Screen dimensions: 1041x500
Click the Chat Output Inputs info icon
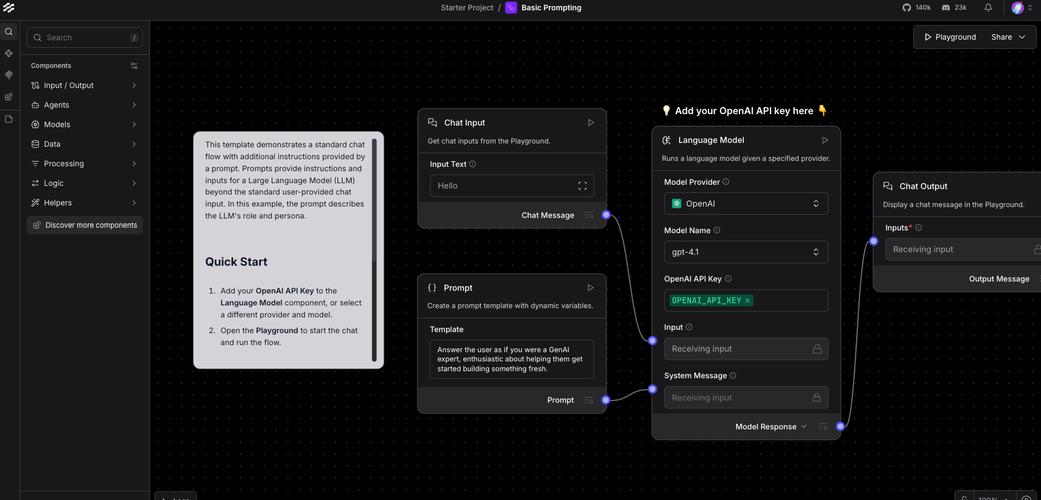pyautogui.click(x=918, y=228)
